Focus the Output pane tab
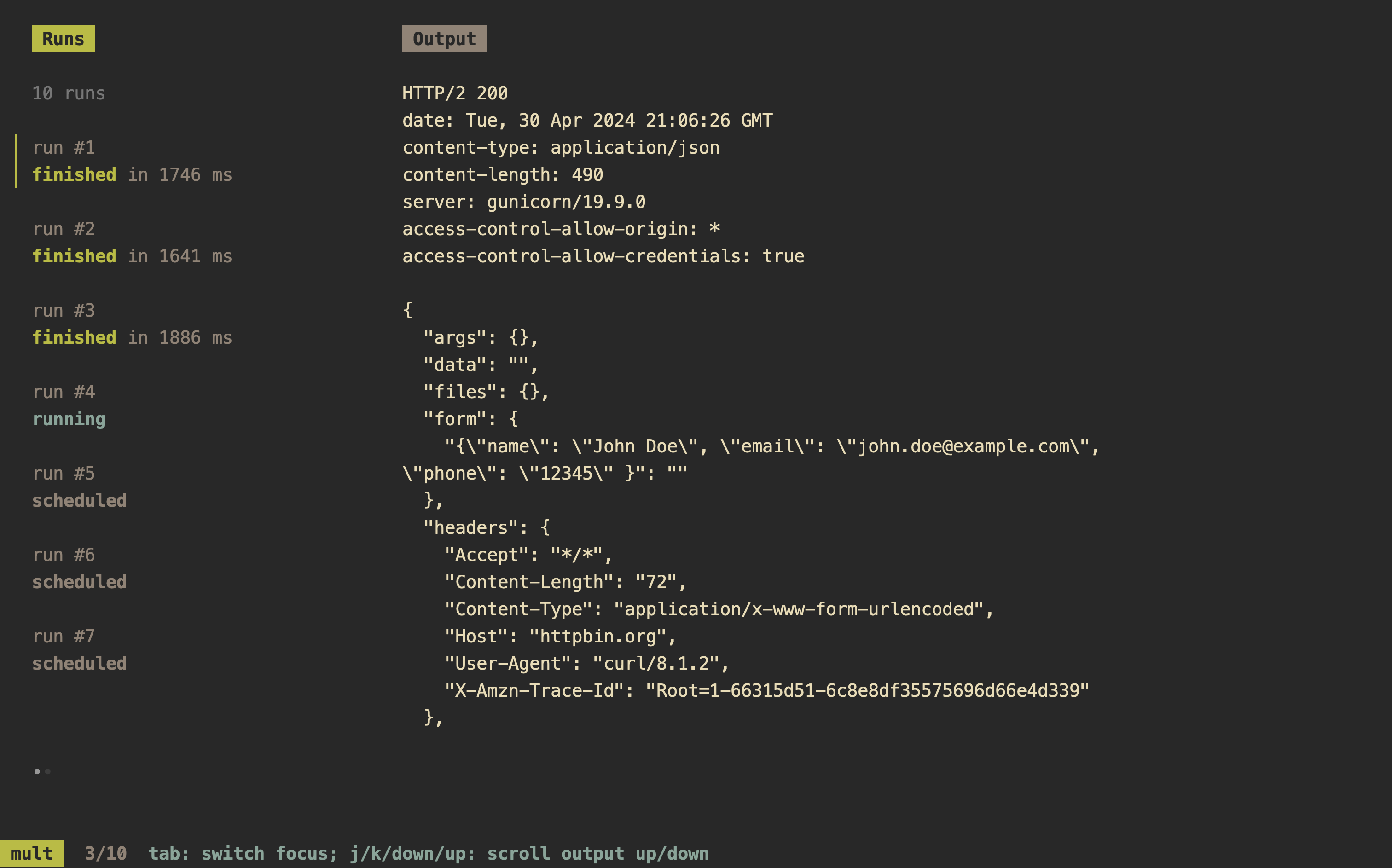This screenshot has height=868, width=1392. coord(444,39)
